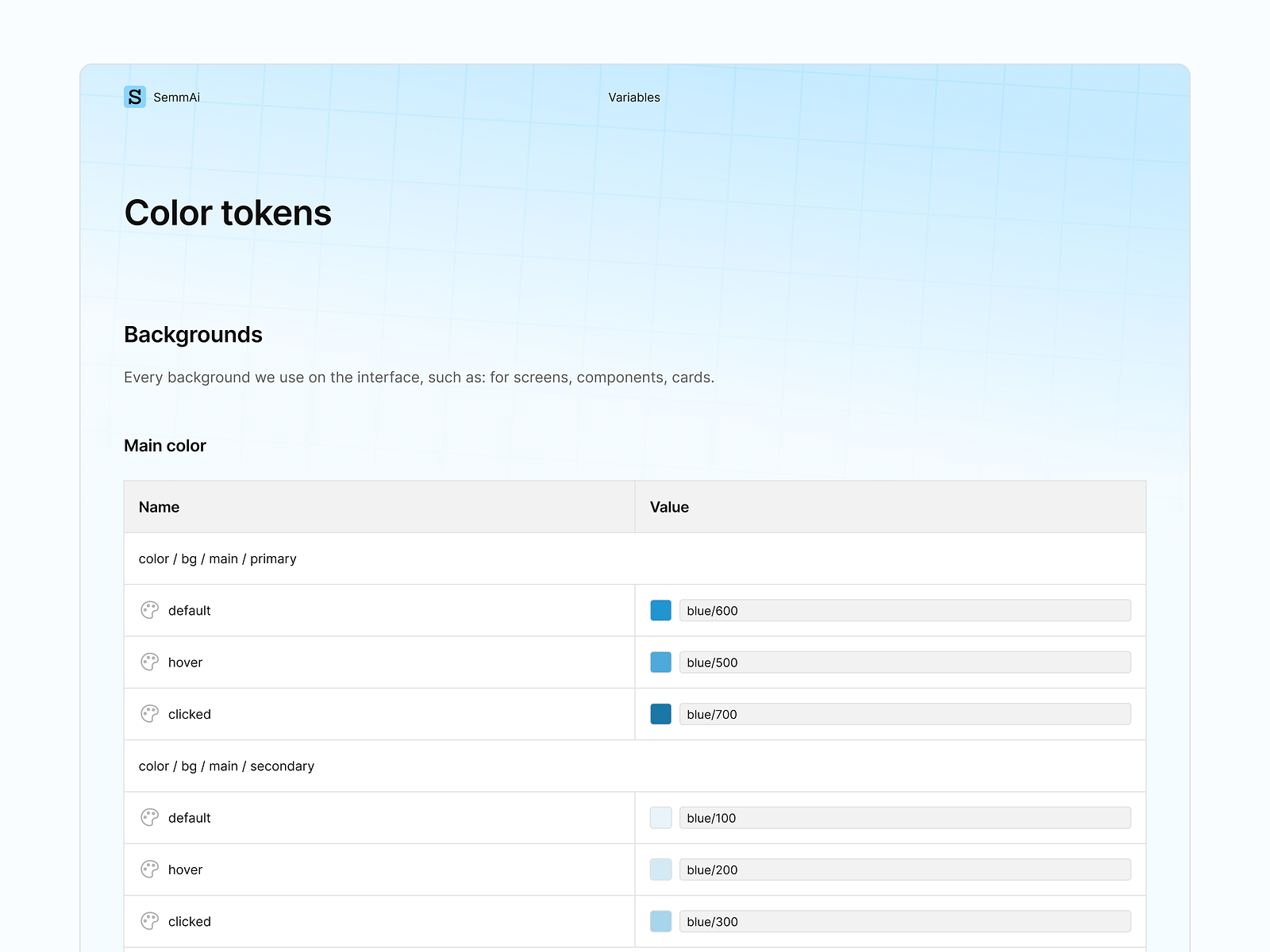Select the palette icon next to clicked primary token
The width and height of the screenshot is (1270, 952).
[149, 713]
